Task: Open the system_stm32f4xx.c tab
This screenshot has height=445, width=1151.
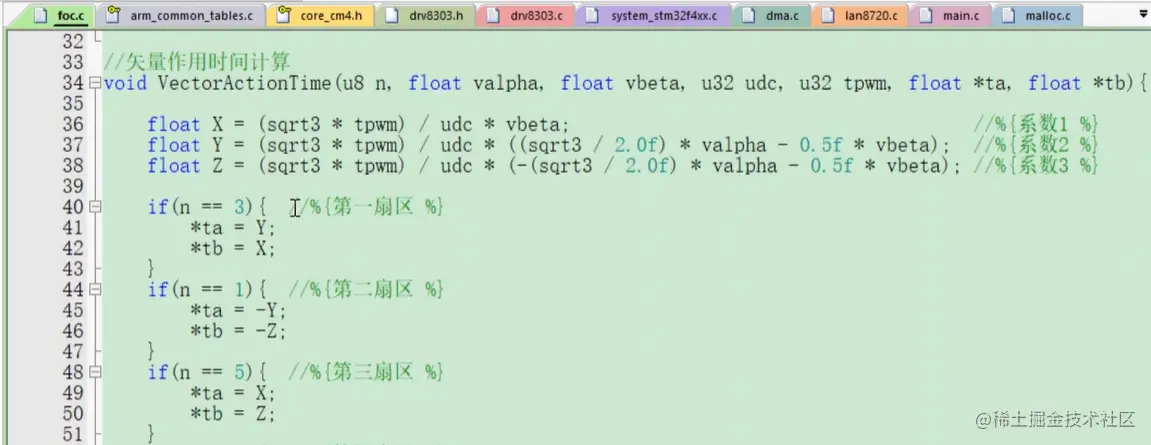Action: 653,15
